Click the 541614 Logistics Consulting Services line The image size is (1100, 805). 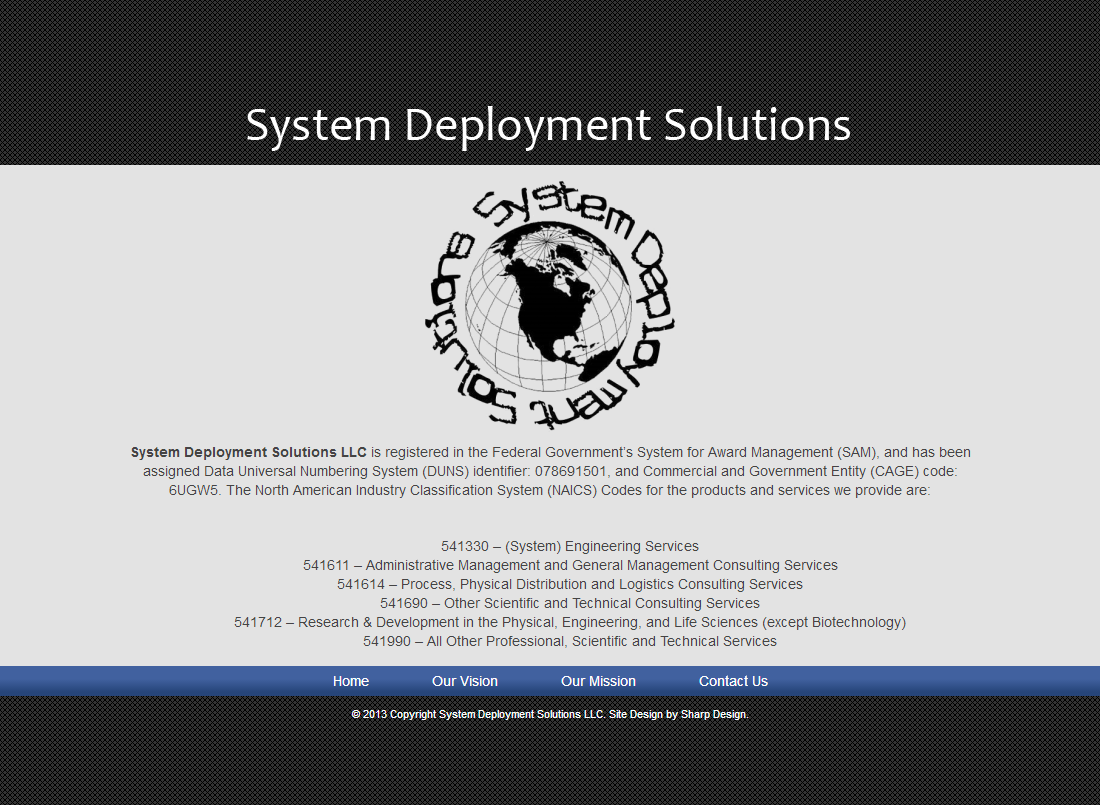tap(570, 584)
